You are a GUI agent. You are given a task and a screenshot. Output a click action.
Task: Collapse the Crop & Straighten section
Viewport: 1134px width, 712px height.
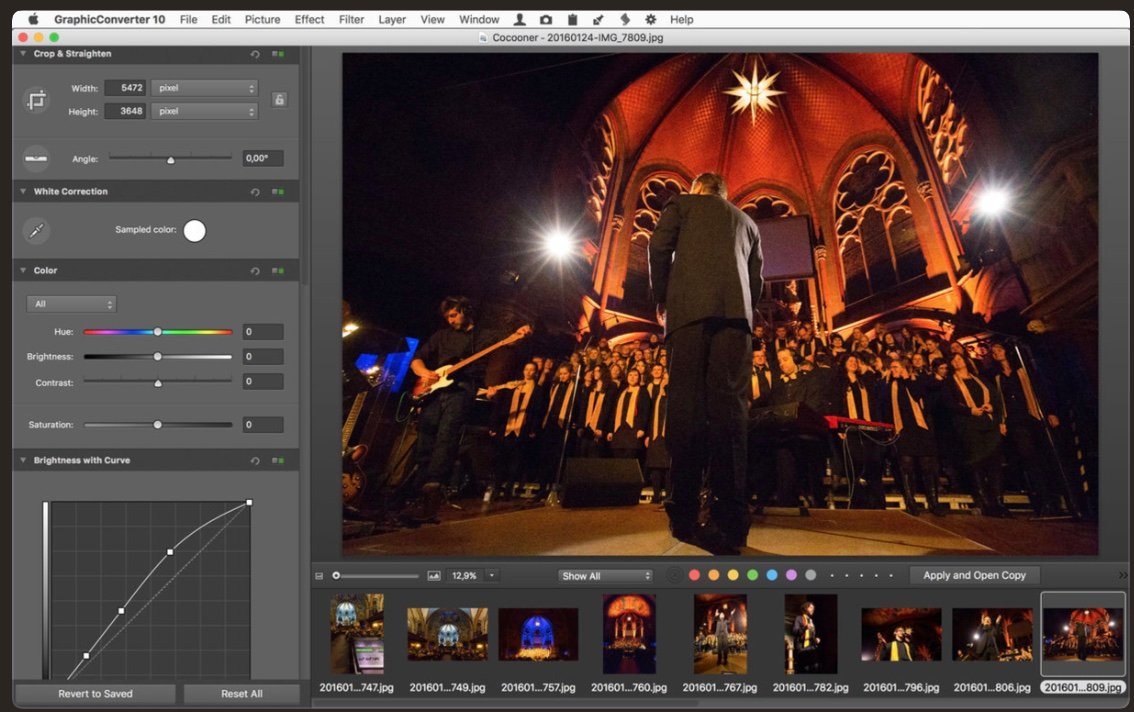click(x=23, y=54)
